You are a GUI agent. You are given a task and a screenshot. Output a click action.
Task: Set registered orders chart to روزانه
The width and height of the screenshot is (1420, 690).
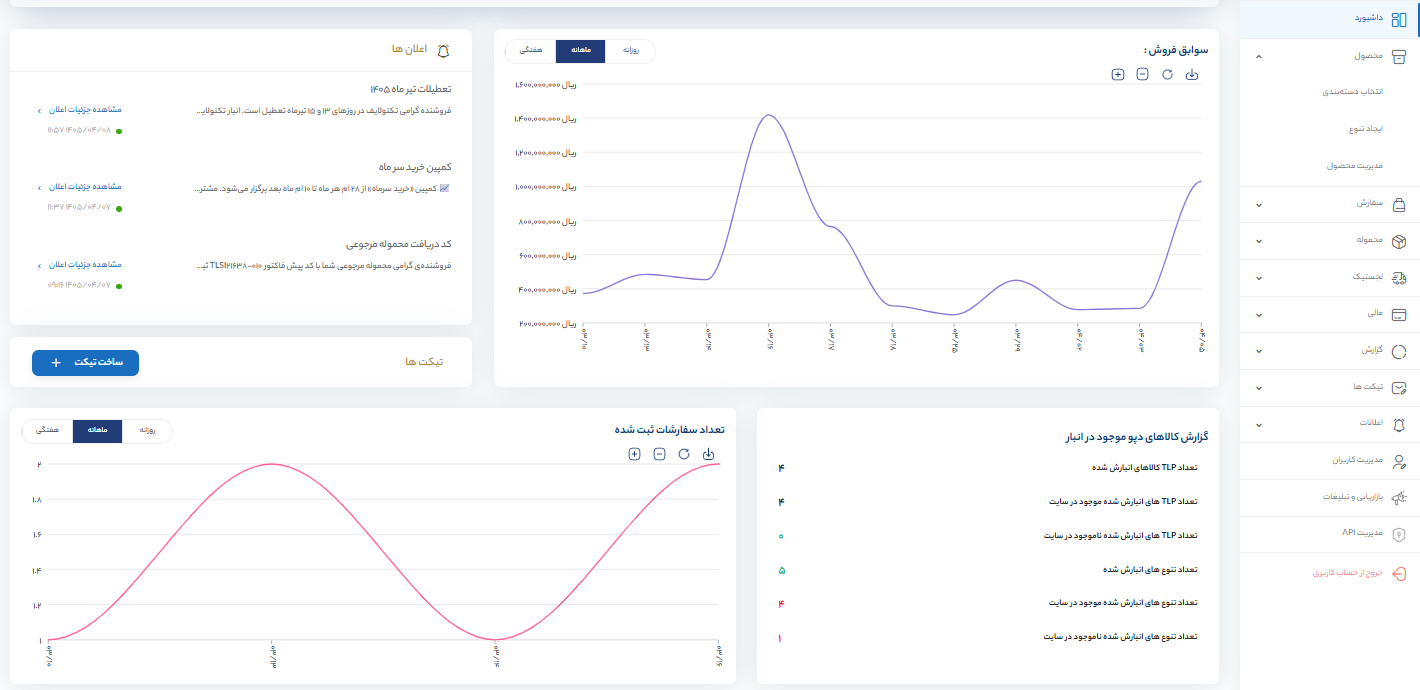coord(147,431)
